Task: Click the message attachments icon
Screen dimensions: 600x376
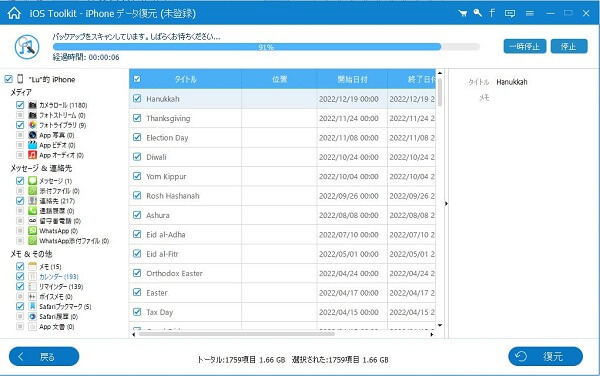Action: click(33, 190)
